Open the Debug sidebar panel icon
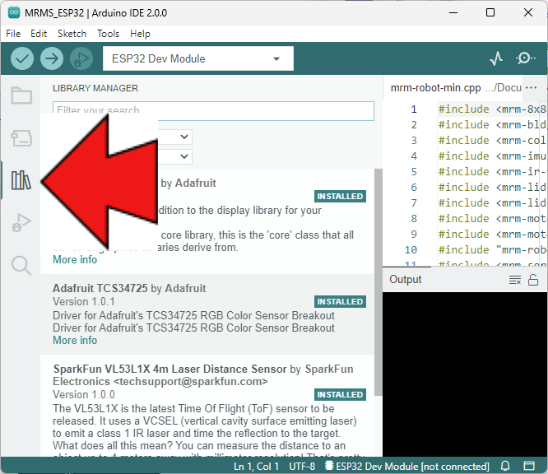 pos(21,222)
